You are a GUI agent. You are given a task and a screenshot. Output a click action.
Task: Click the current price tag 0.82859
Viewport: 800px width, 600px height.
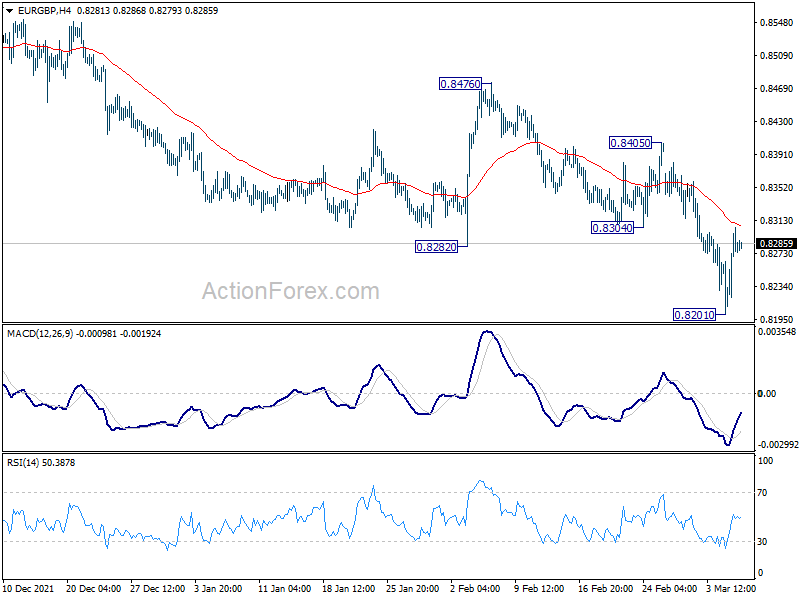(x=776, y=244)
